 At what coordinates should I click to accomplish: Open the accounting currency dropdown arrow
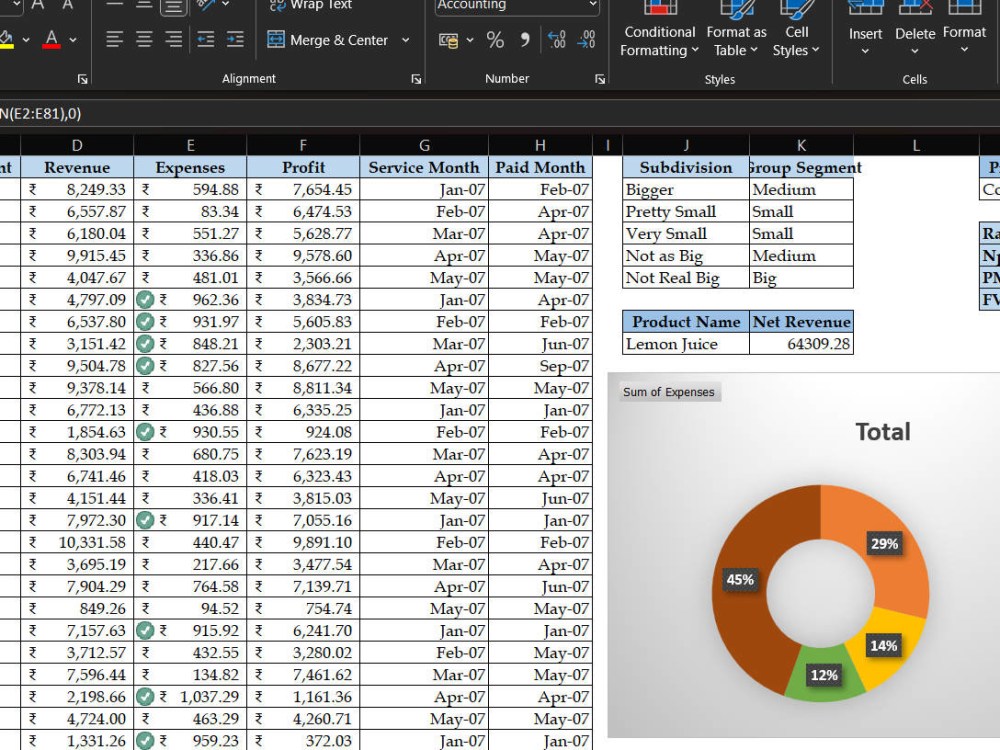470,40
